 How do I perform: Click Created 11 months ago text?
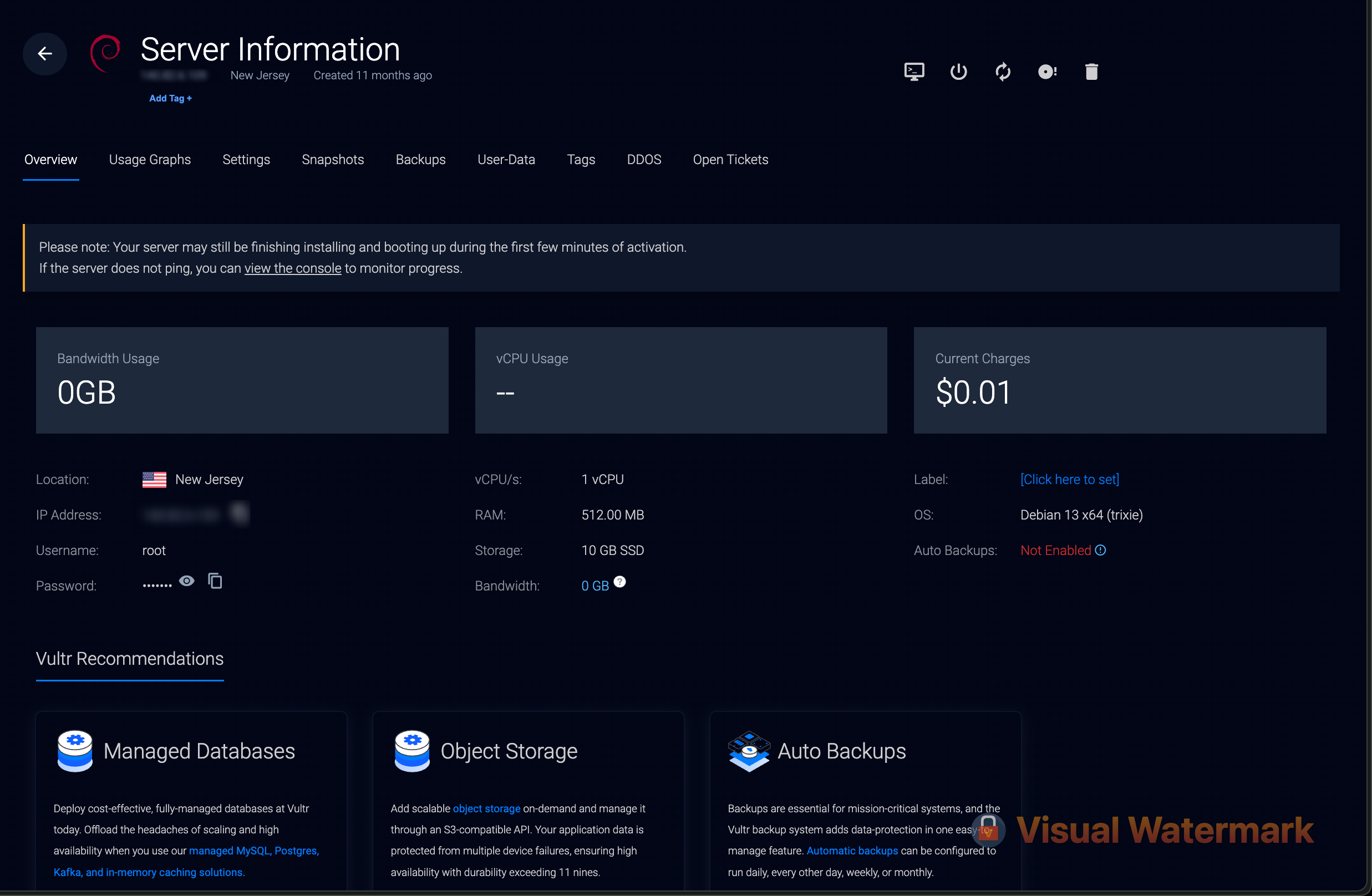tap(373, 75)
